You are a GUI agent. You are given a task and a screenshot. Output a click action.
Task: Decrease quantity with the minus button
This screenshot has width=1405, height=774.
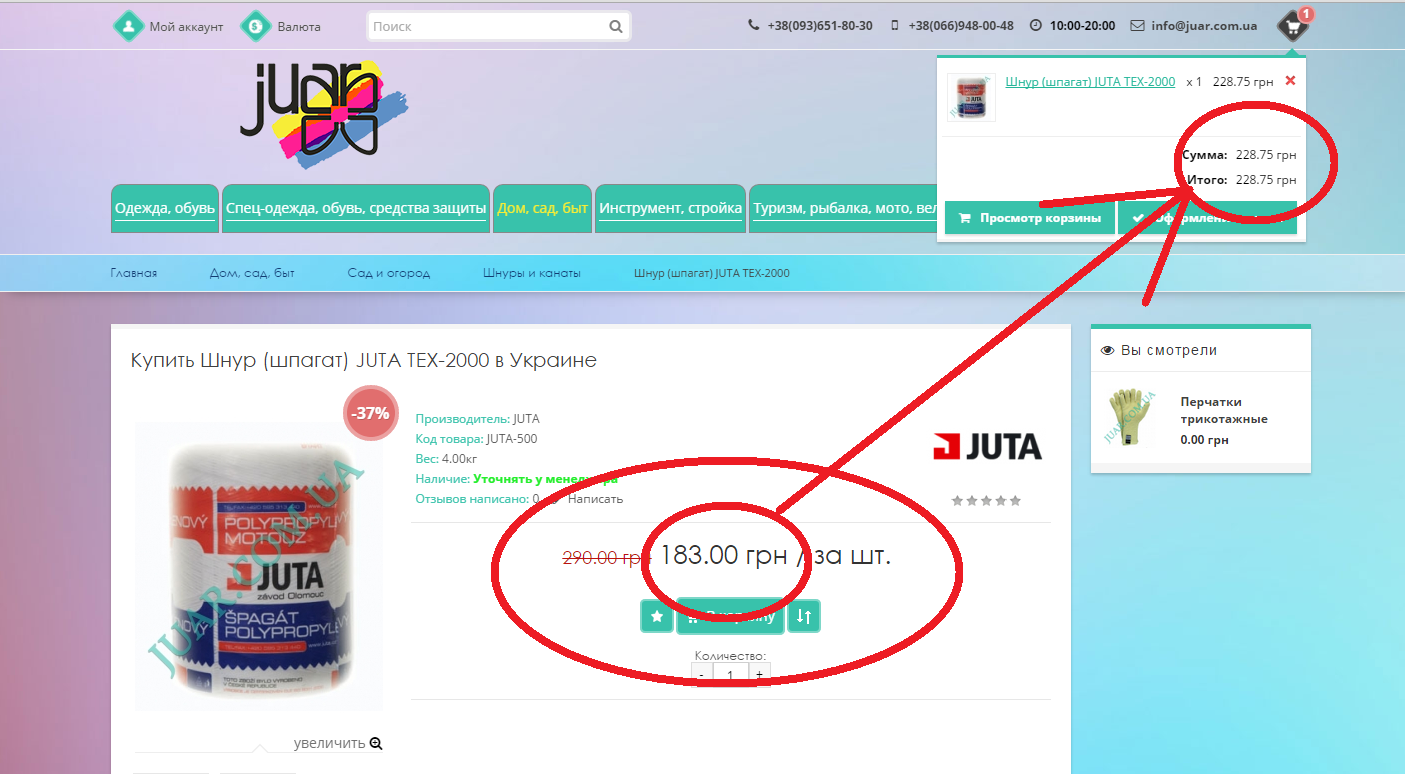tap(701, 675)
